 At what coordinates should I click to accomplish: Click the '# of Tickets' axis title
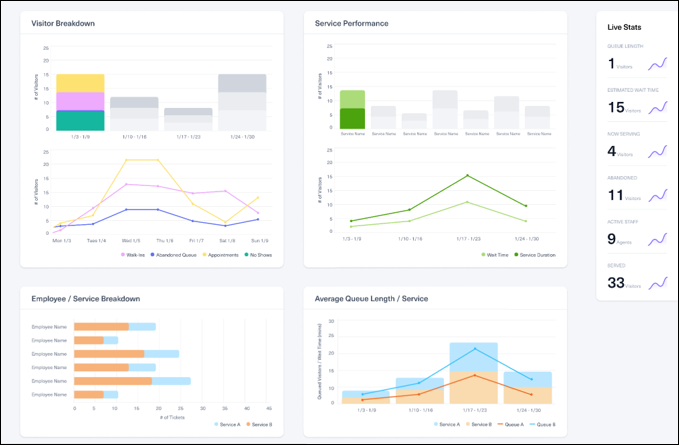pos(172,417)
